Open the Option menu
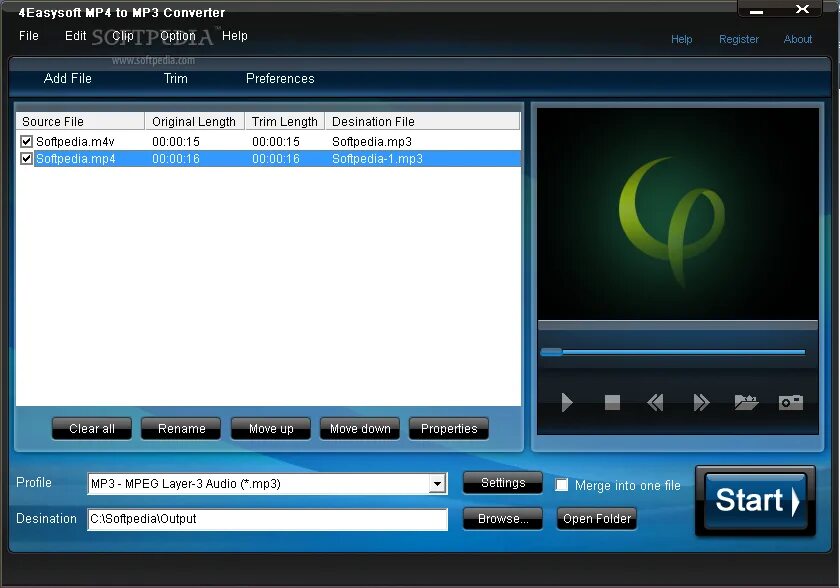 pos(178,36)
